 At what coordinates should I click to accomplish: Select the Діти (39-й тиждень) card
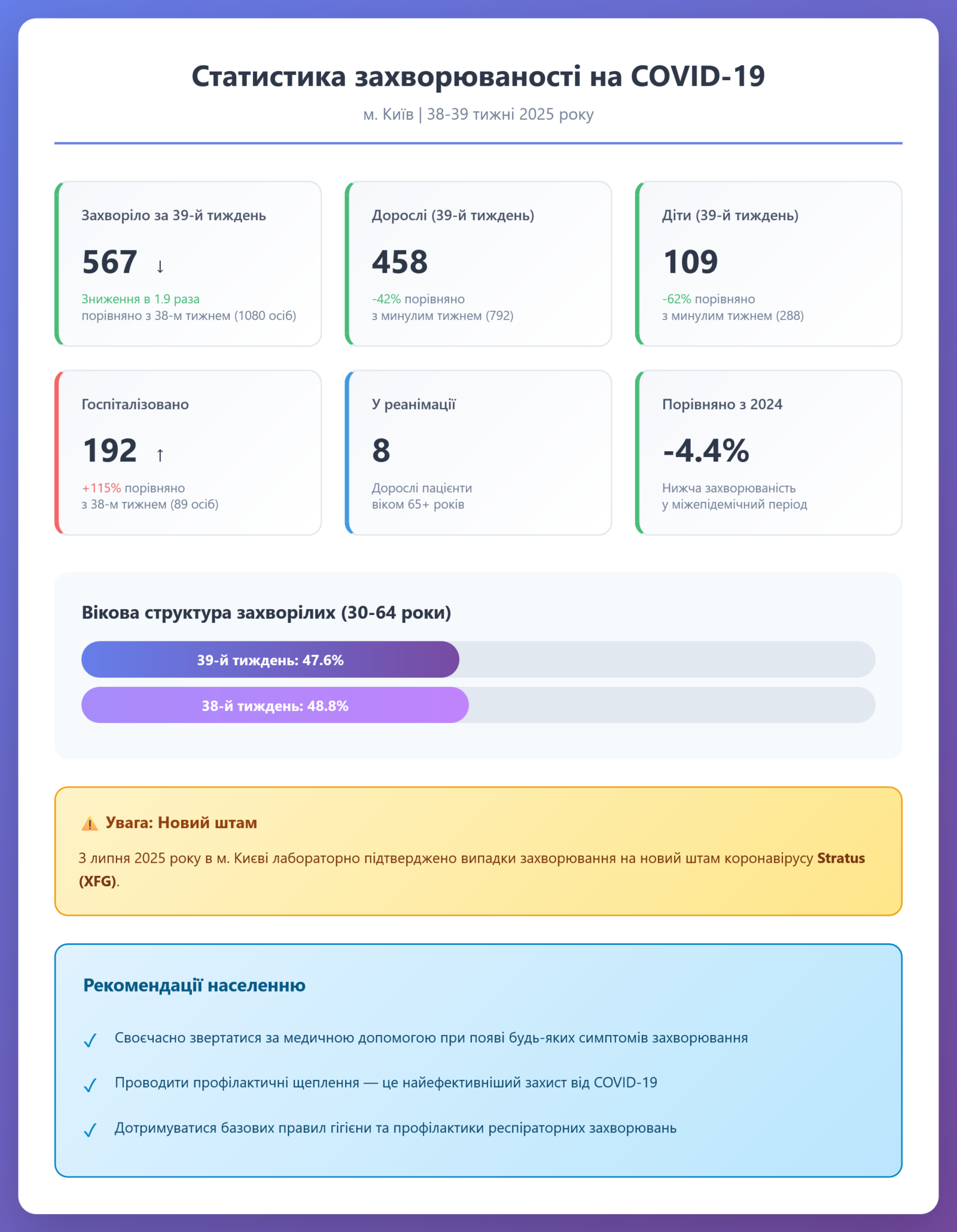coord(769,263)
